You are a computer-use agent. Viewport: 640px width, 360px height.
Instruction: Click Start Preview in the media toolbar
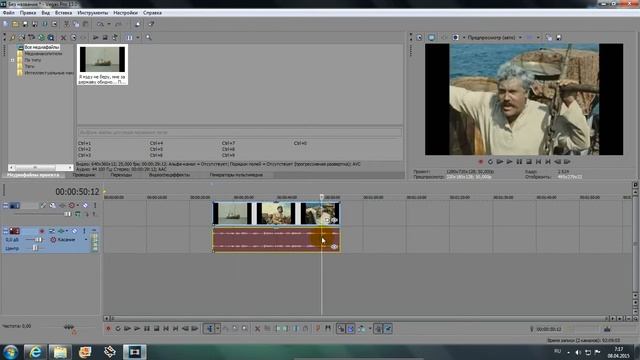[96, 38]
